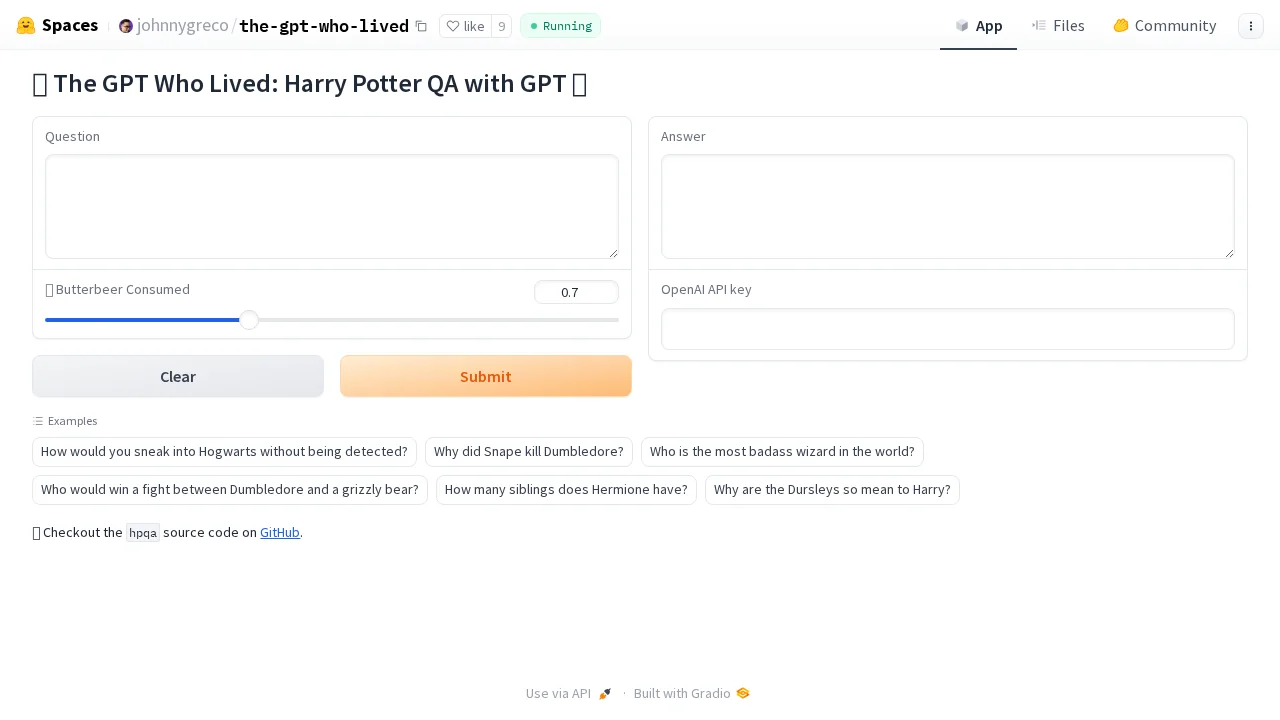Choose example about Hermione's siblings
1280x720 pixels.
coord(566,489)
